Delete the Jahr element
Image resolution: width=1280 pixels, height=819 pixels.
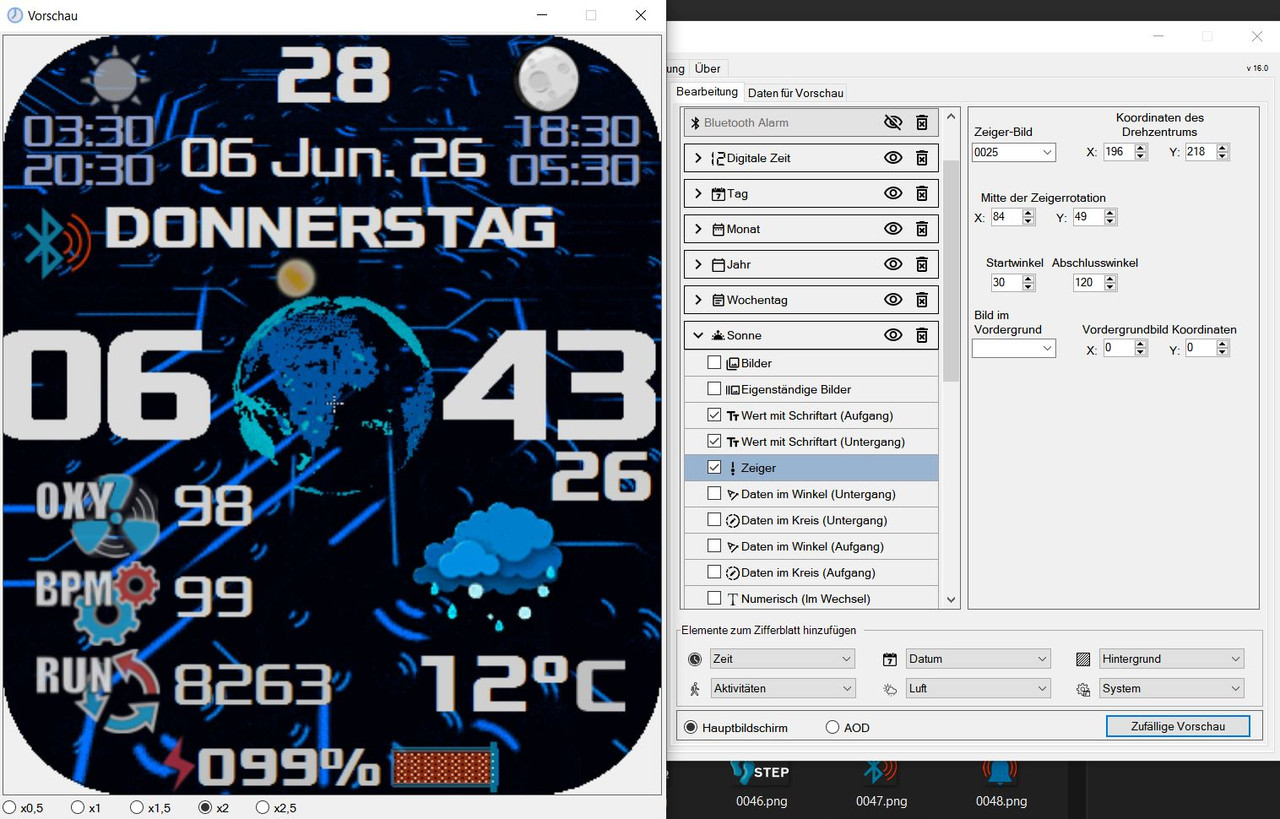click(922, 265)
